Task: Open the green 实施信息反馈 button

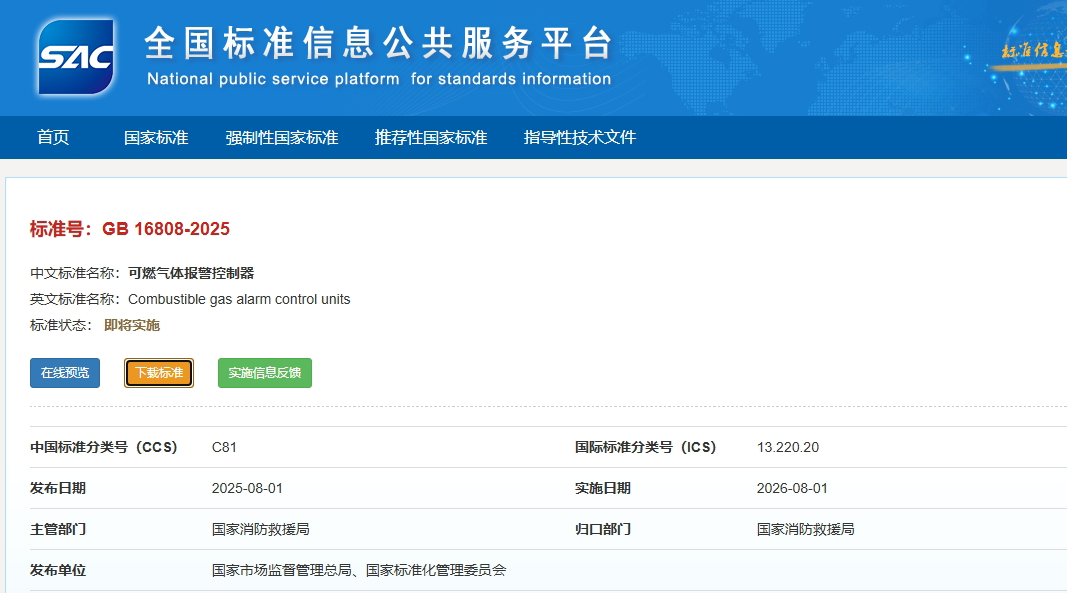Action: (x=265, y=373)
